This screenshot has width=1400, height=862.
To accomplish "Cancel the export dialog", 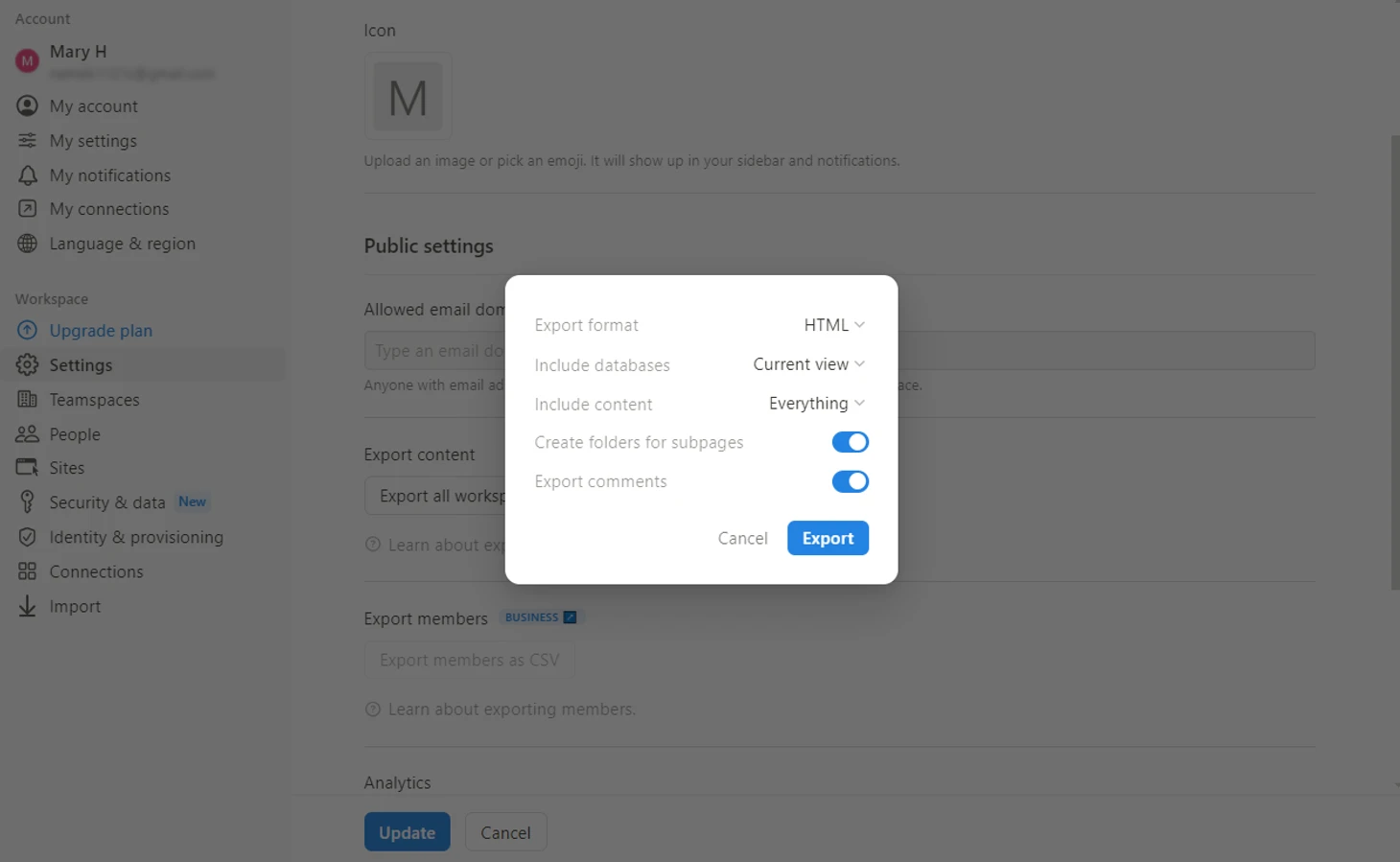I will (742, 538).
